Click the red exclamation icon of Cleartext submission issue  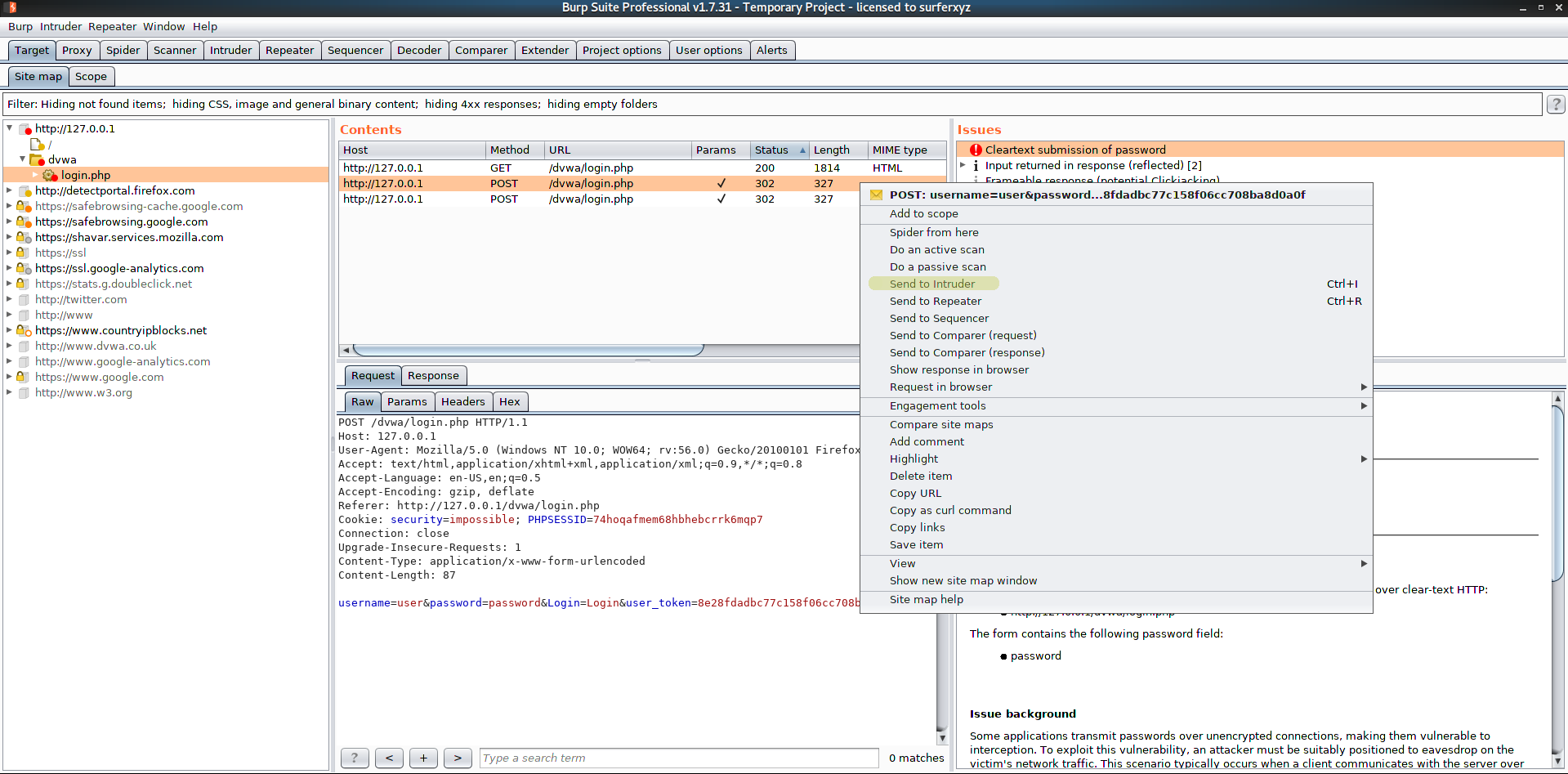click(976, 150)
